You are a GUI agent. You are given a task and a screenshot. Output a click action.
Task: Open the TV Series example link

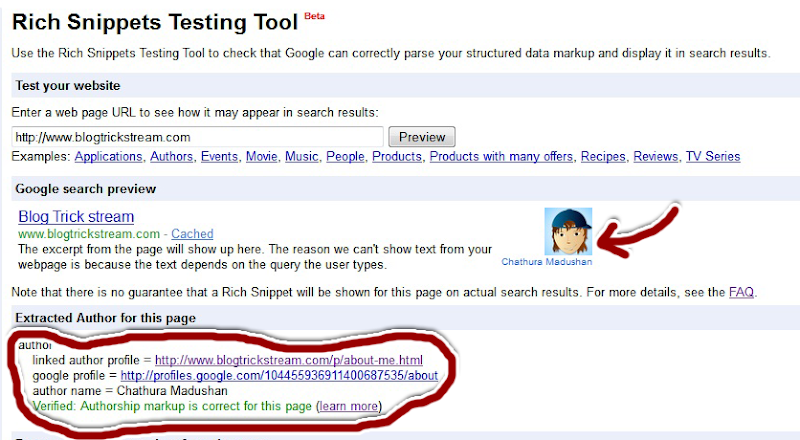point(713,157)
